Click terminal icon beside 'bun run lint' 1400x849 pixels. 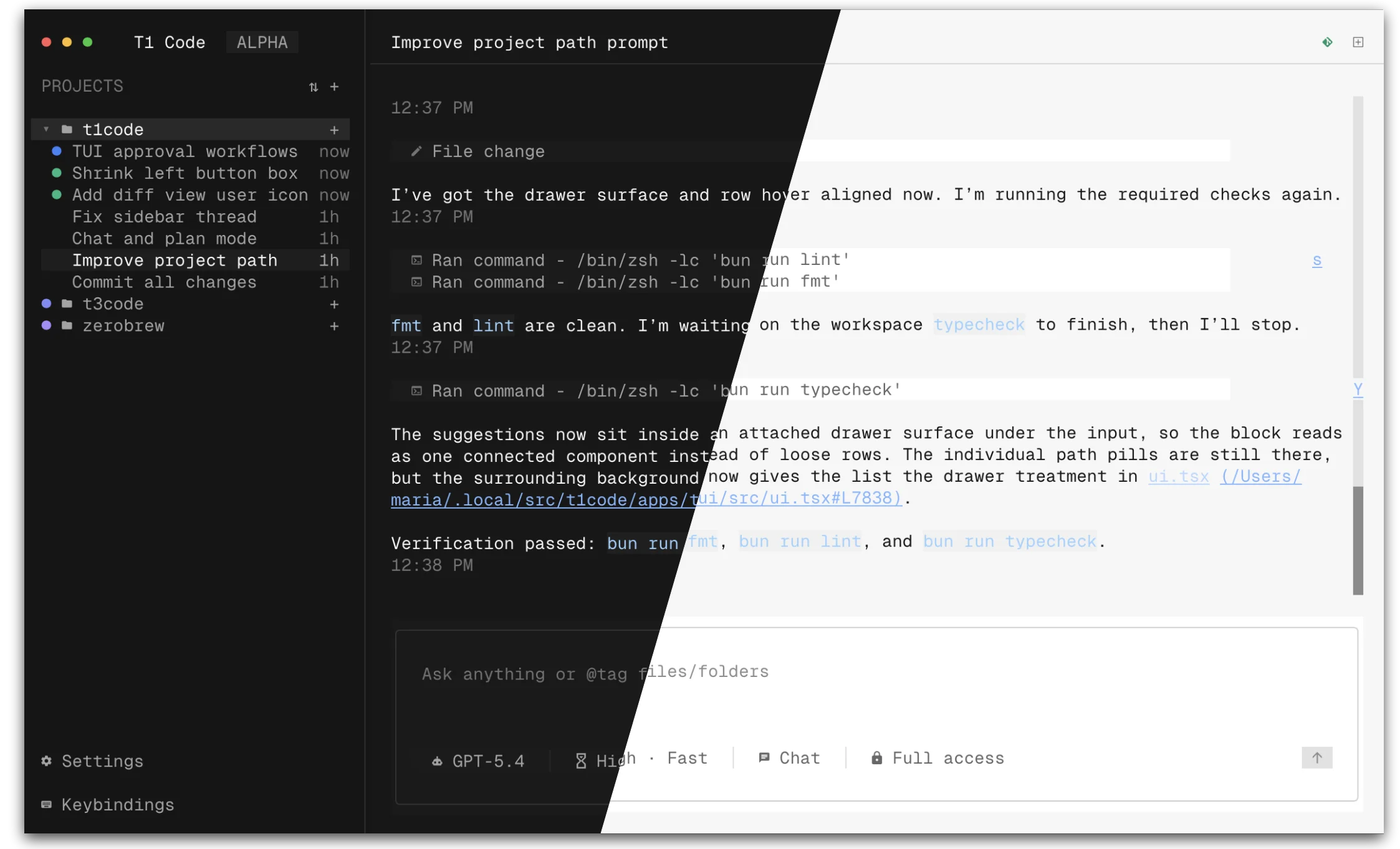(x=416, y=260)
